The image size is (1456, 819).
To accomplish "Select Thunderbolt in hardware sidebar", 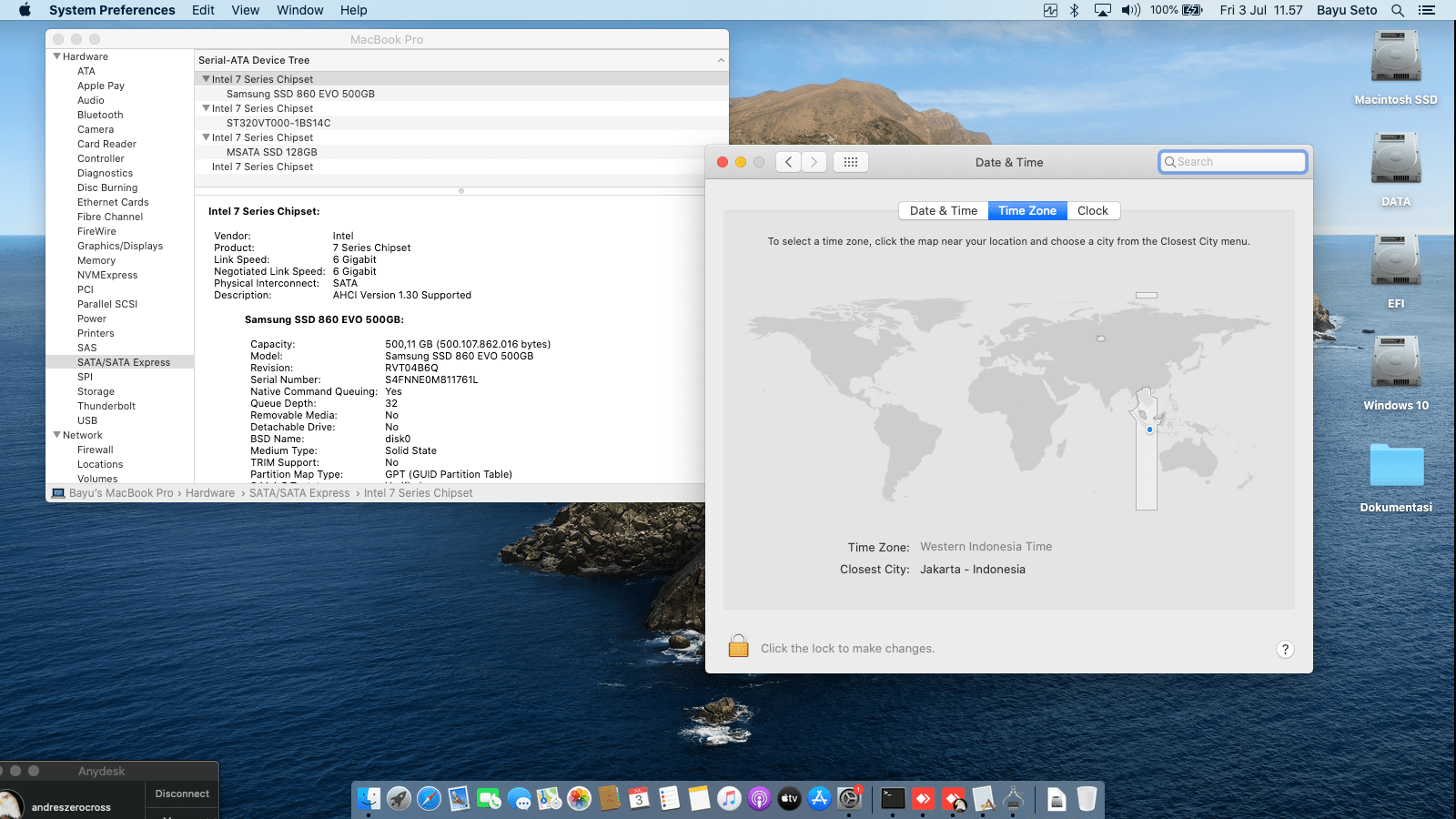I will tap(106, 406).
